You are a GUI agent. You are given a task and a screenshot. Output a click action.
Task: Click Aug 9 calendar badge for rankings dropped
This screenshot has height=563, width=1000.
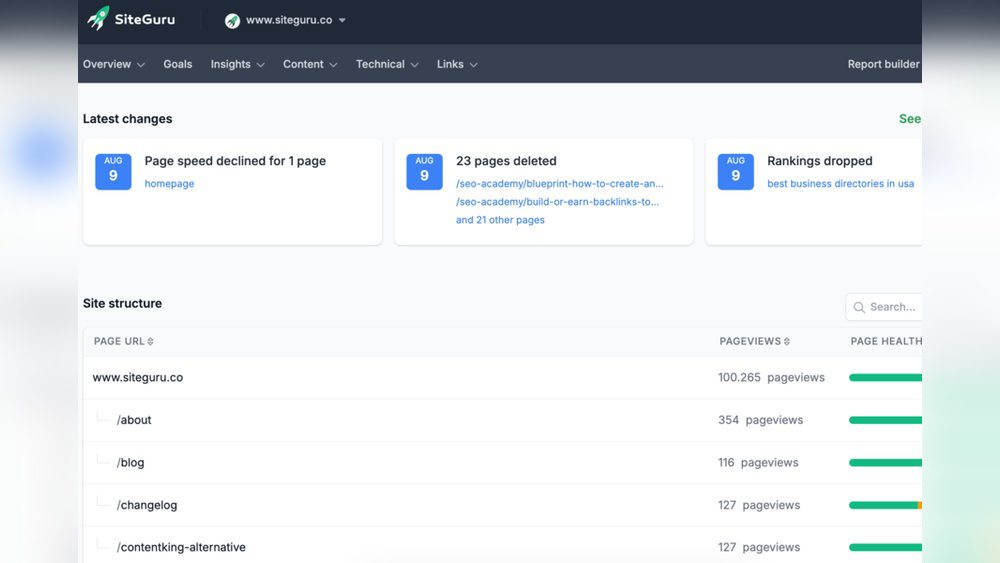pyautogui.click(x=735, y=171)
